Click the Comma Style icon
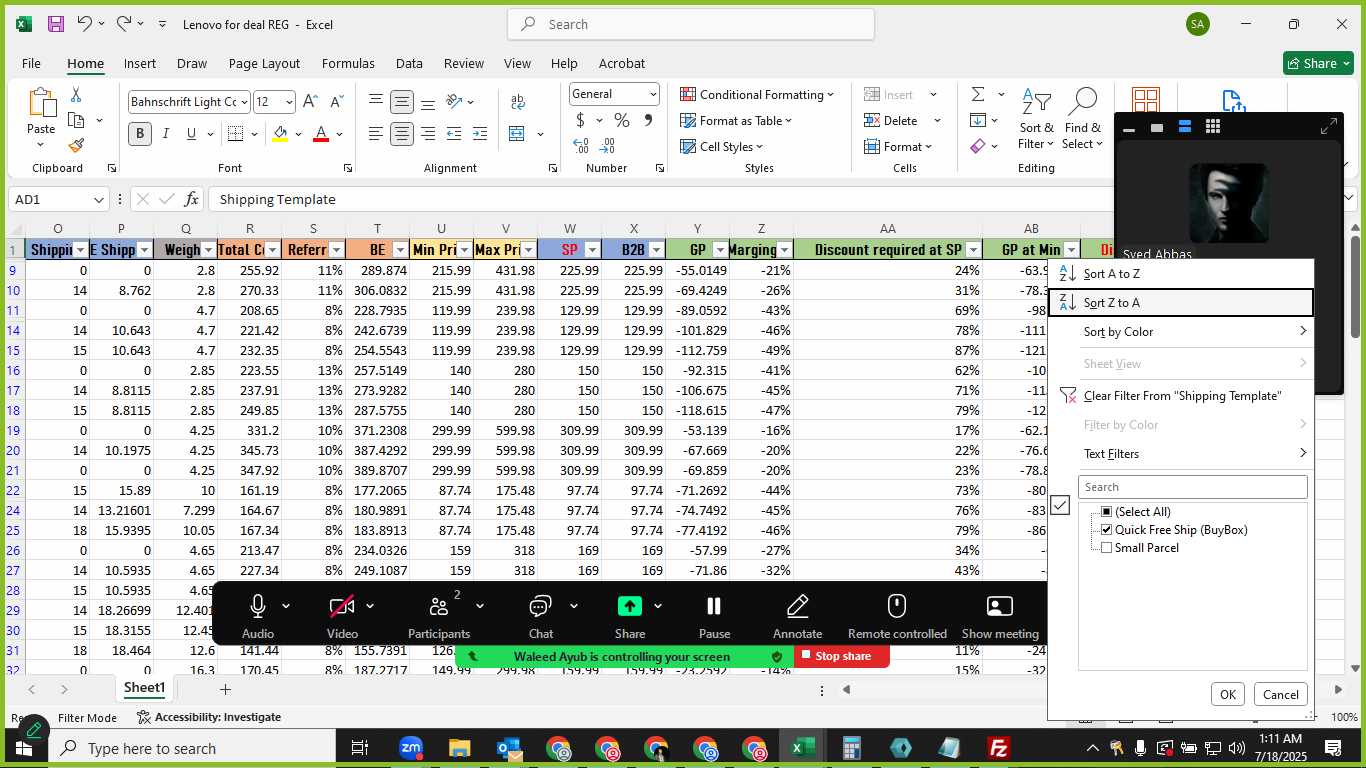Image resolution: width=1366 pixels, height=768 pixels. click(x=648, y=120)
